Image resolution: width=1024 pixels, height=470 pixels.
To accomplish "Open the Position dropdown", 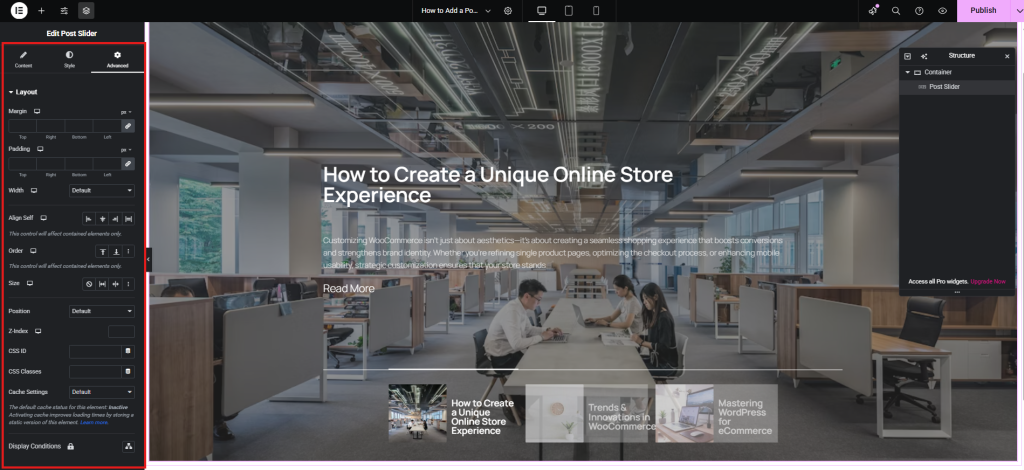I will [x=101, y=311].
